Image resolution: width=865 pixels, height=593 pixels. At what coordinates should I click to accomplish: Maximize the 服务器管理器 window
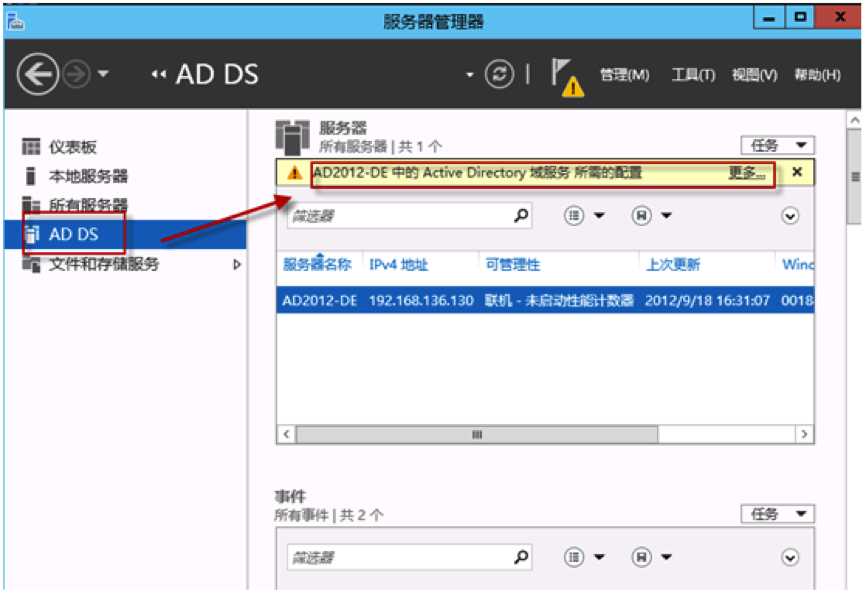coord(799,18)
